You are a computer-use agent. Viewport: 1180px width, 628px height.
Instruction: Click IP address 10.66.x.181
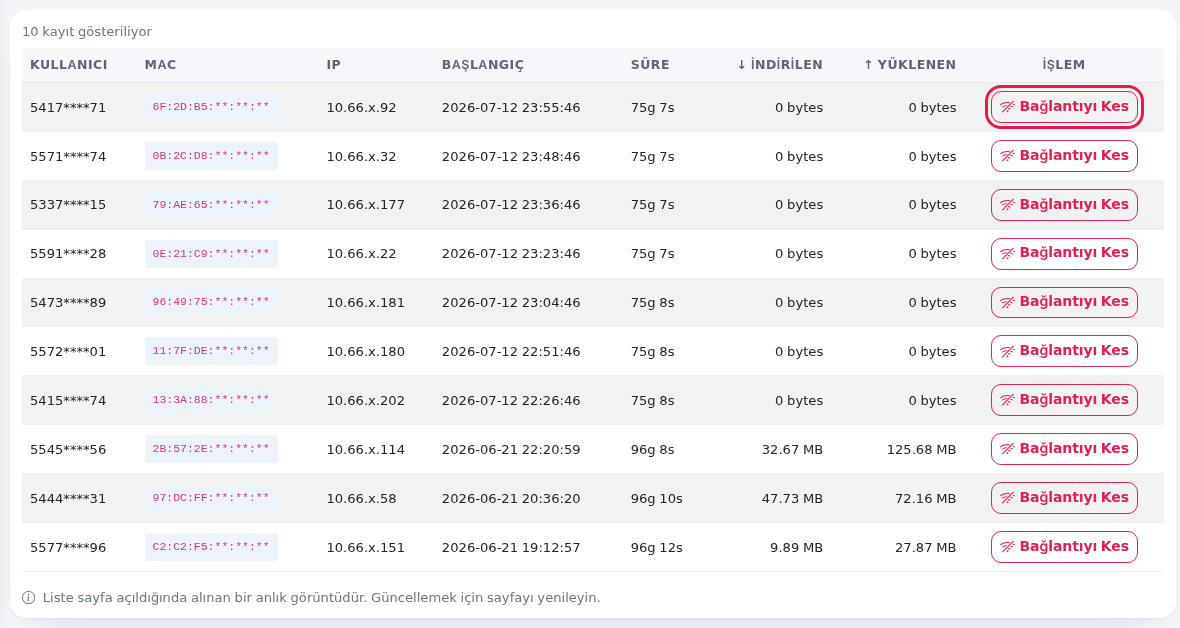click(366, 303)
